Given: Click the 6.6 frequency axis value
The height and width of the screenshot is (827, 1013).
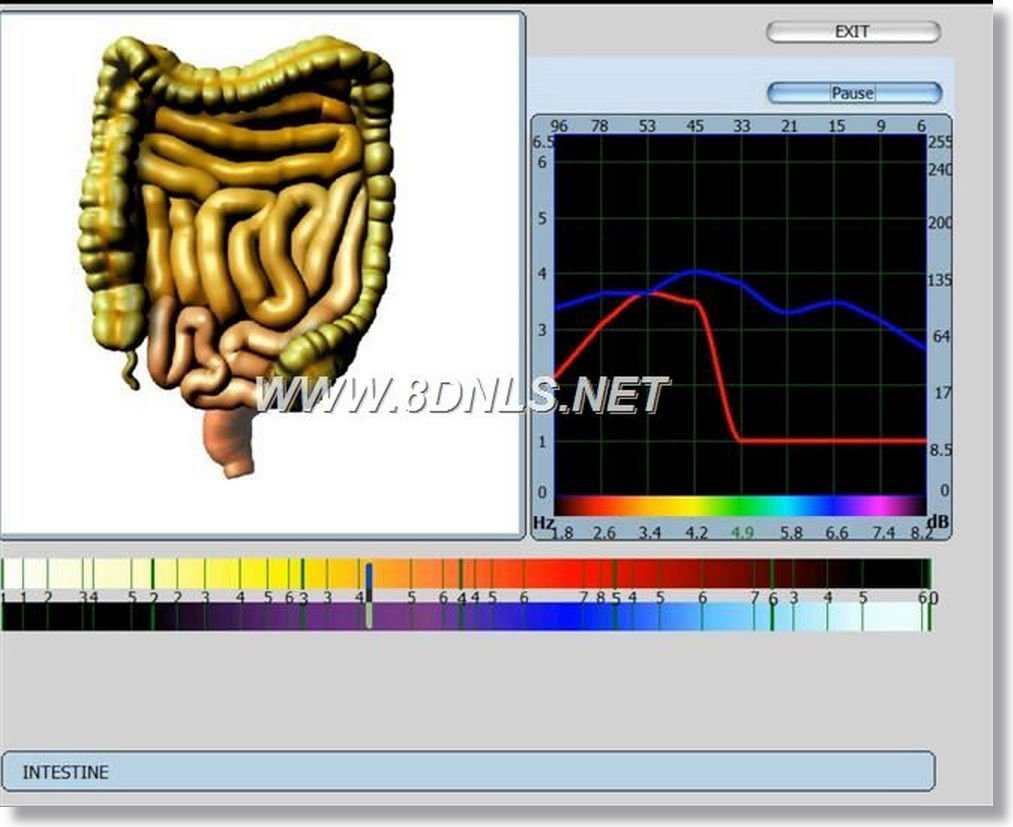Looking at the screenshot, I should (x=837, y=533).
